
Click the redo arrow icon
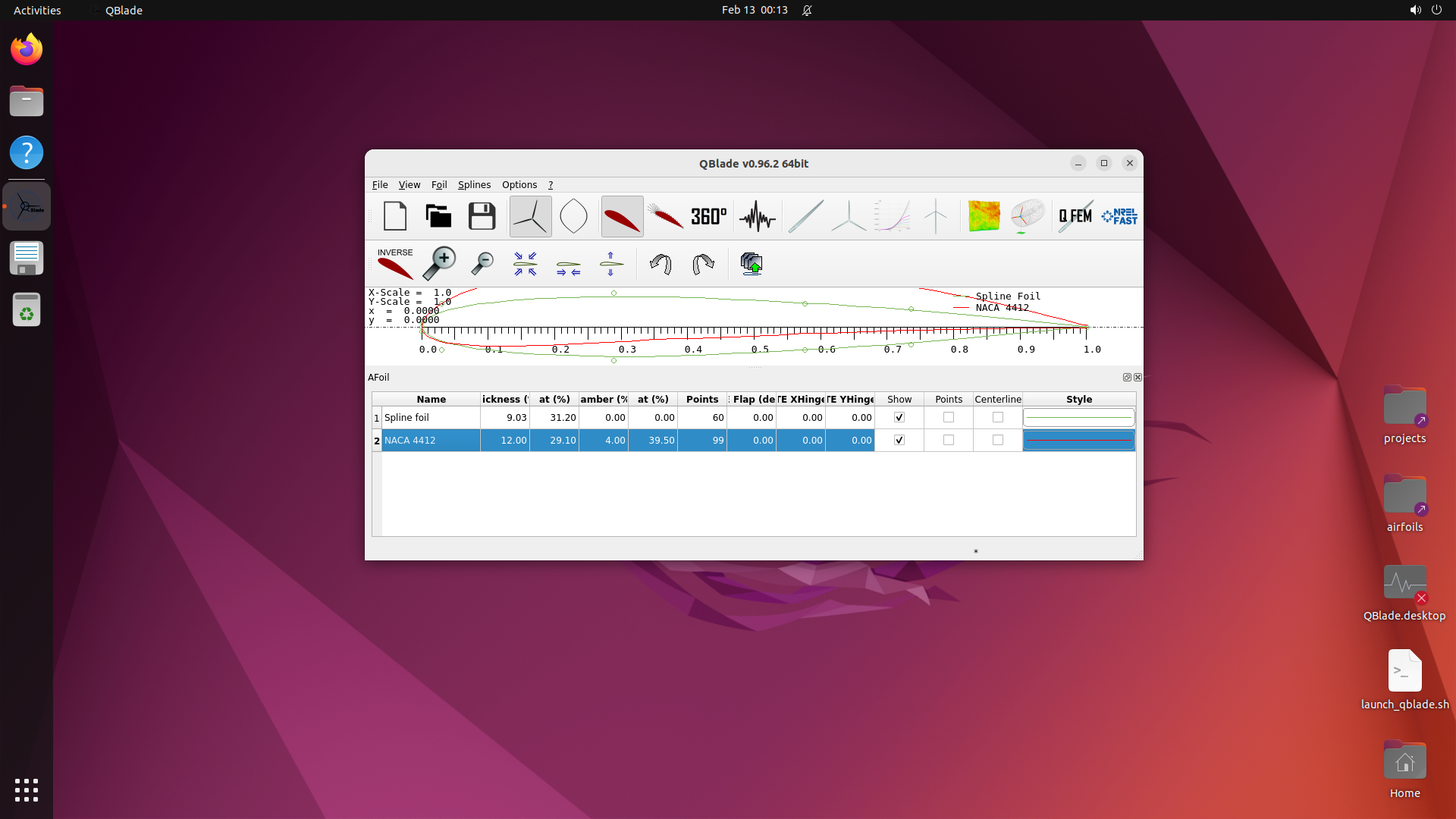pyautogui.click(x=703, y=264)
